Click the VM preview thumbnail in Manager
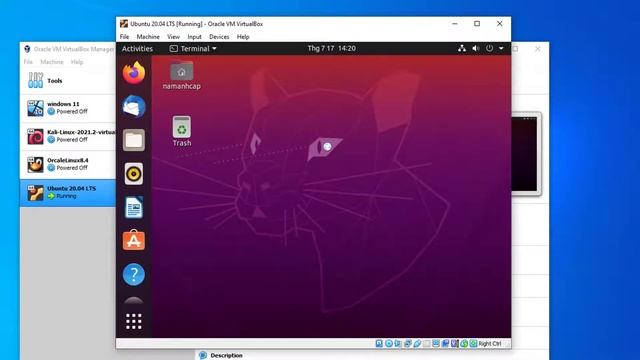 tap(526, 154)
